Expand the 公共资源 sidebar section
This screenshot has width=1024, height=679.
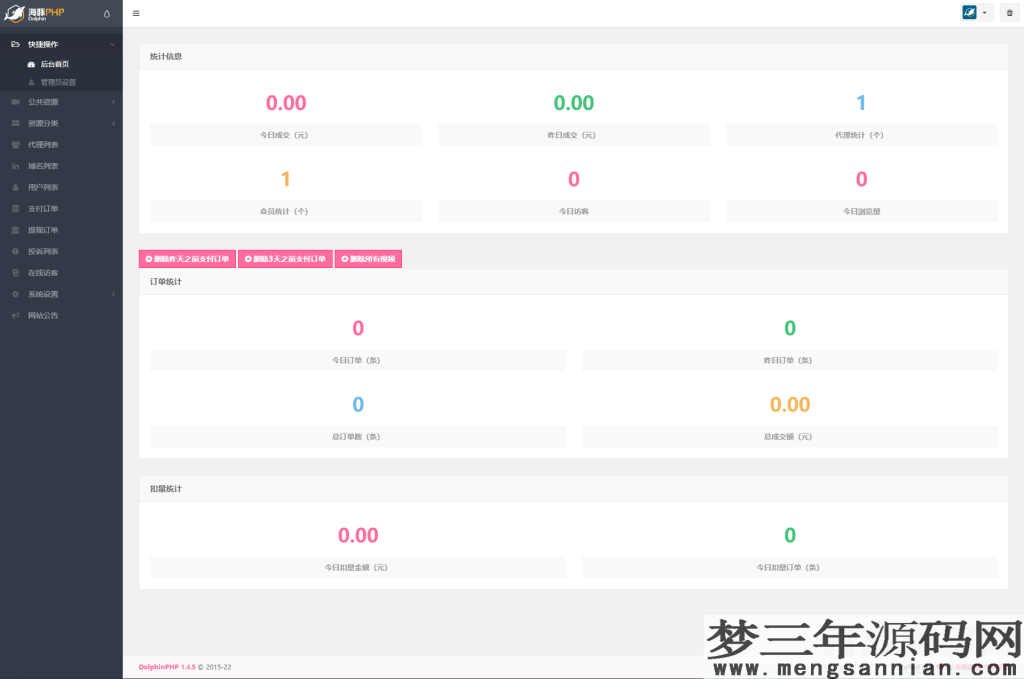pyautogui.click(x=61, y=101)
